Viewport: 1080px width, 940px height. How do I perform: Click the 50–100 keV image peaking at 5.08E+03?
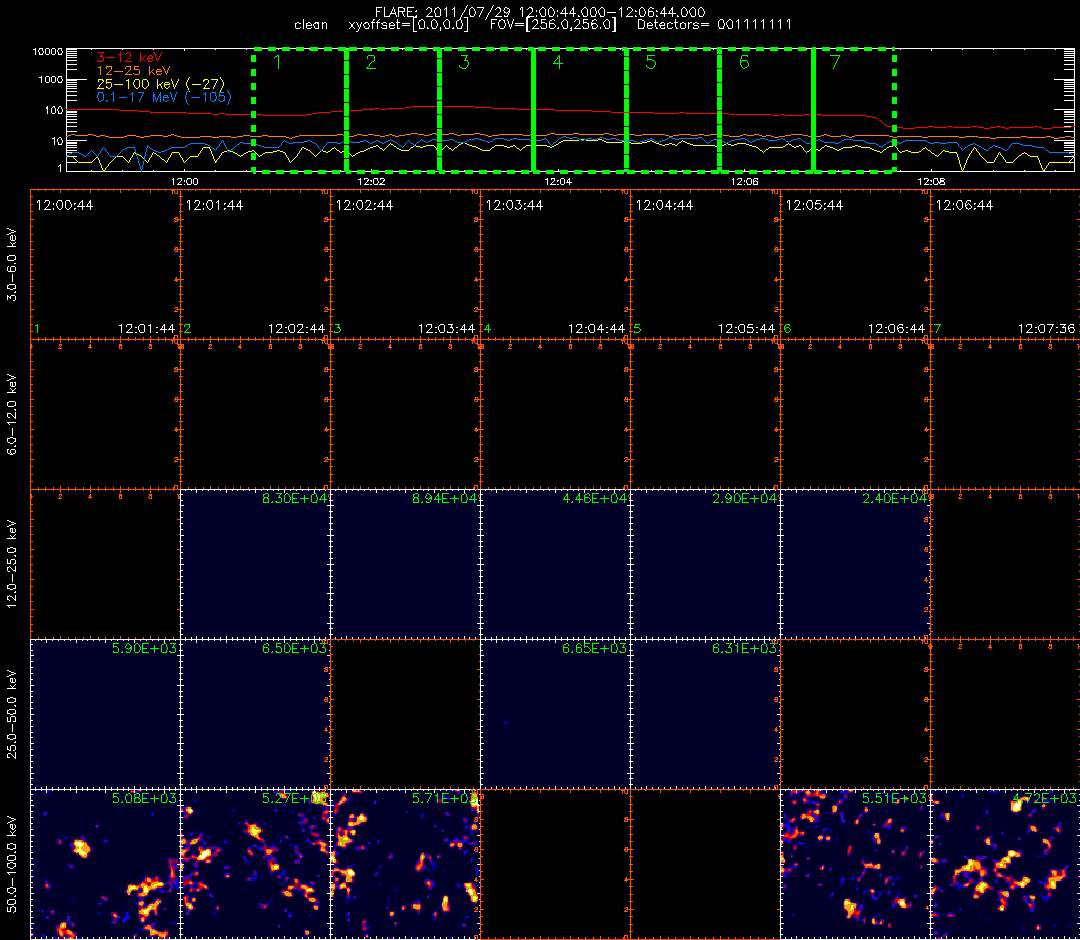pos(105,864)
